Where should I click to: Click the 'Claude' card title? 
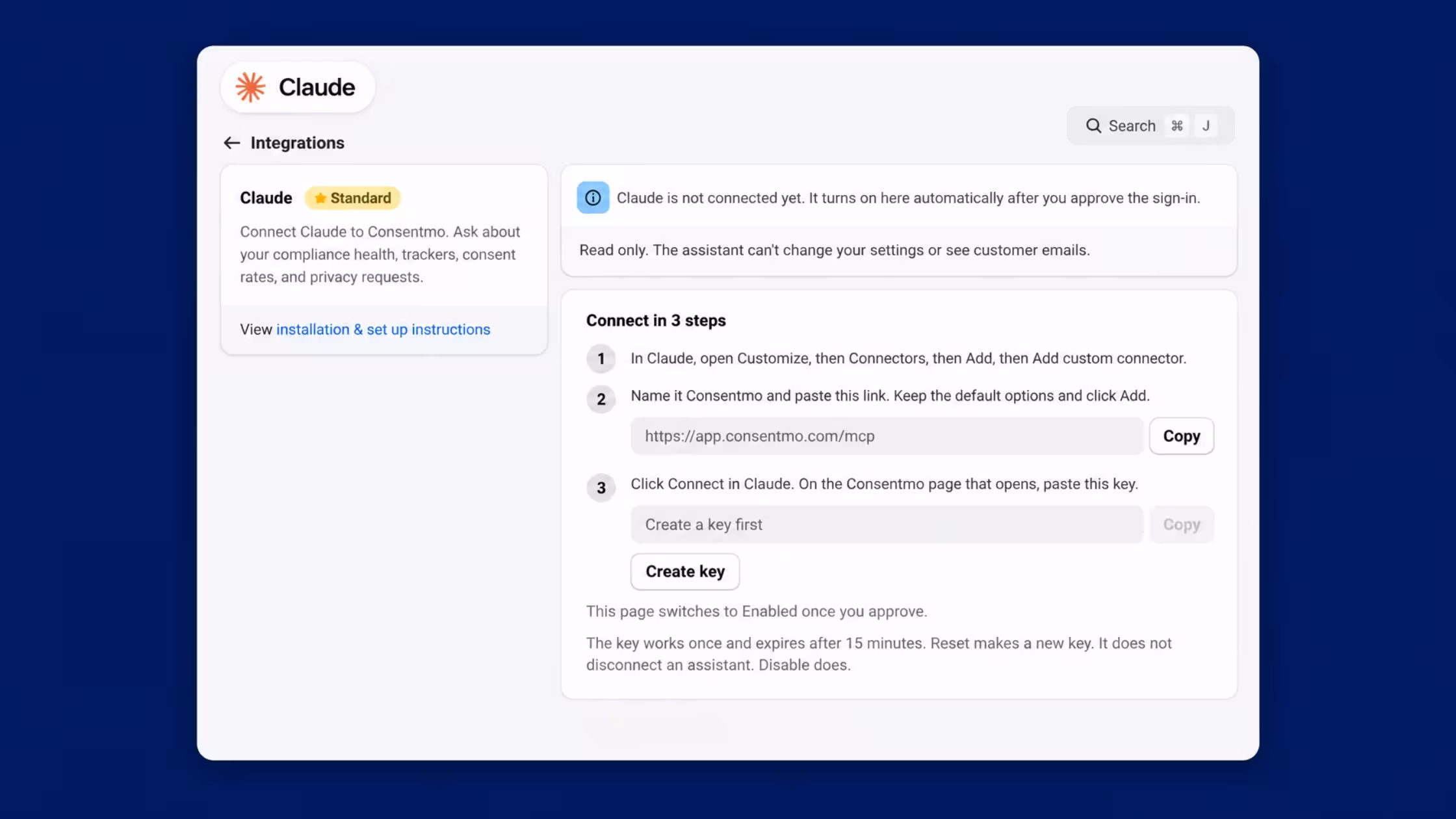pos(266,198)
